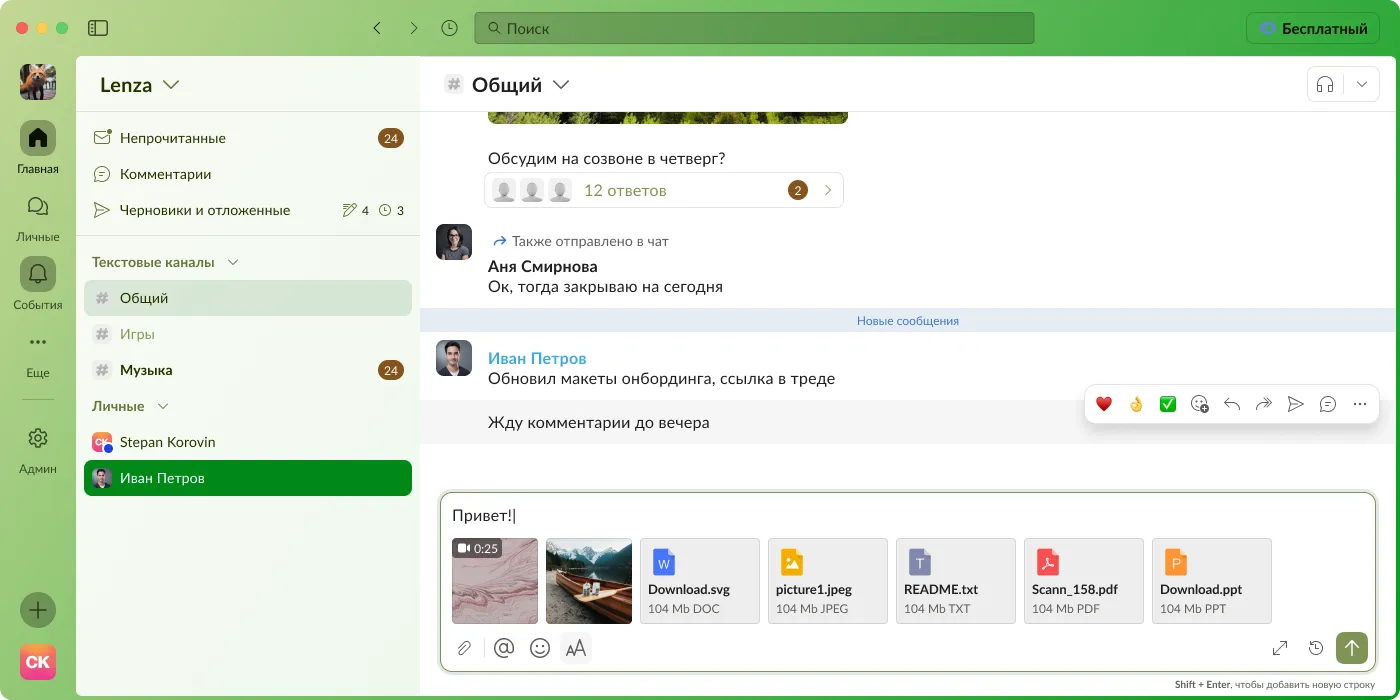
Task: Schedule message with clock icon in editor
Action: (1316, 648)
